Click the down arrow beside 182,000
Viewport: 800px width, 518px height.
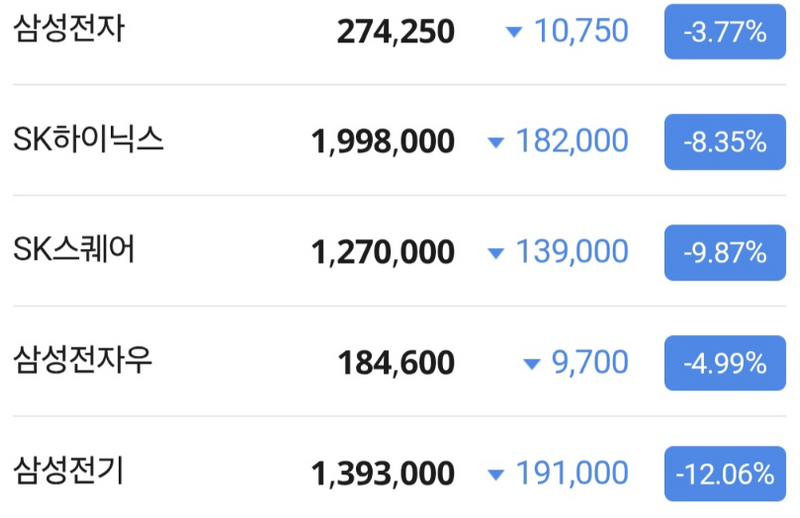496,143
